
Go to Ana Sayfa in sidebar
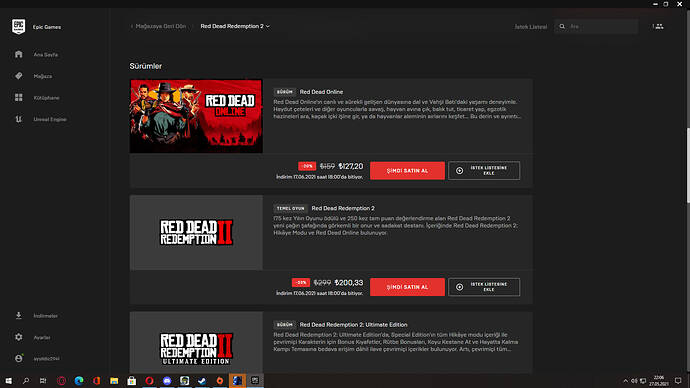pos(46,55)
